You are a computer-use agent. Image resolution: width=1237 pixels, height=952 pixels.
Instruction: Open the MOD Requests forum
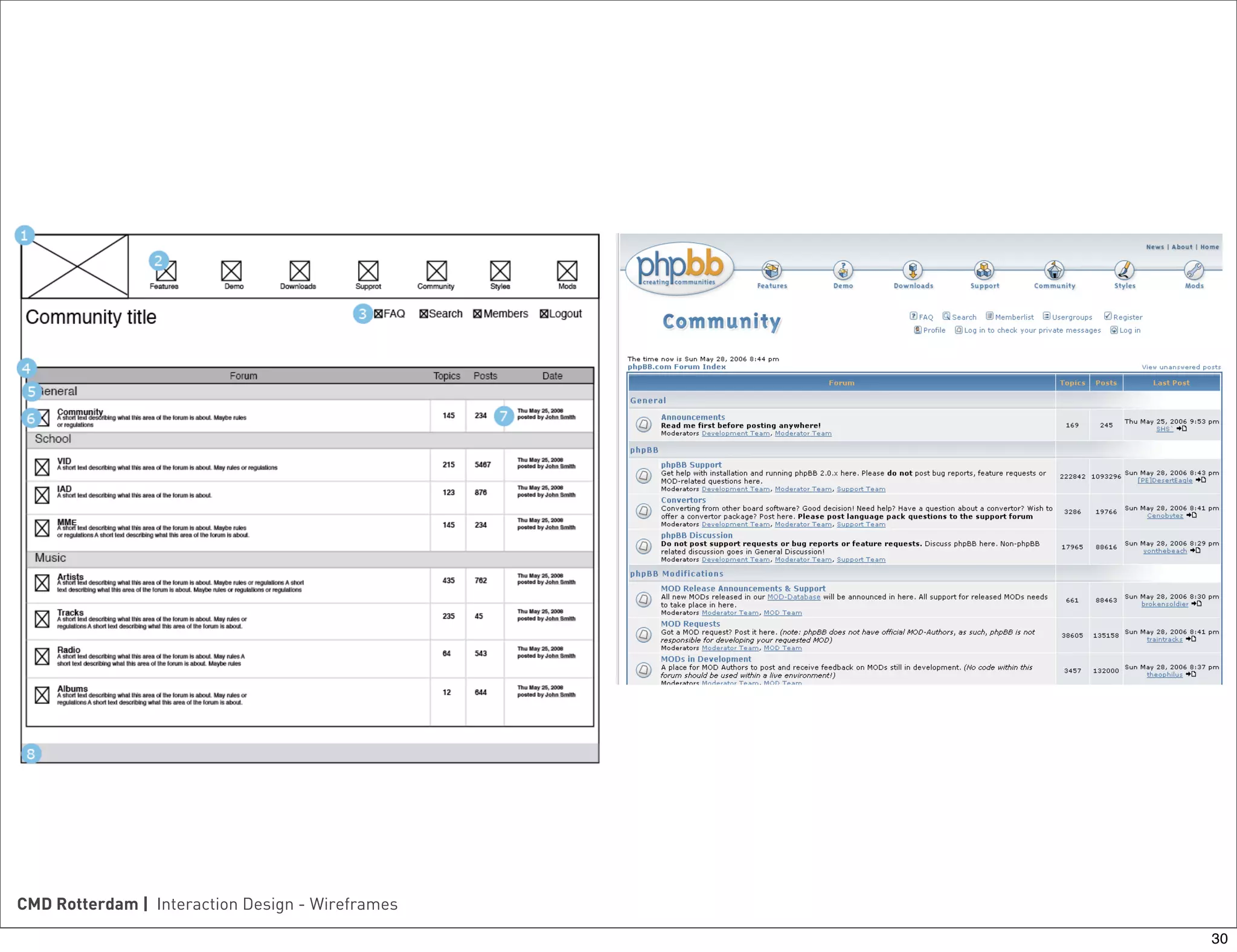[x=690, y=624]
